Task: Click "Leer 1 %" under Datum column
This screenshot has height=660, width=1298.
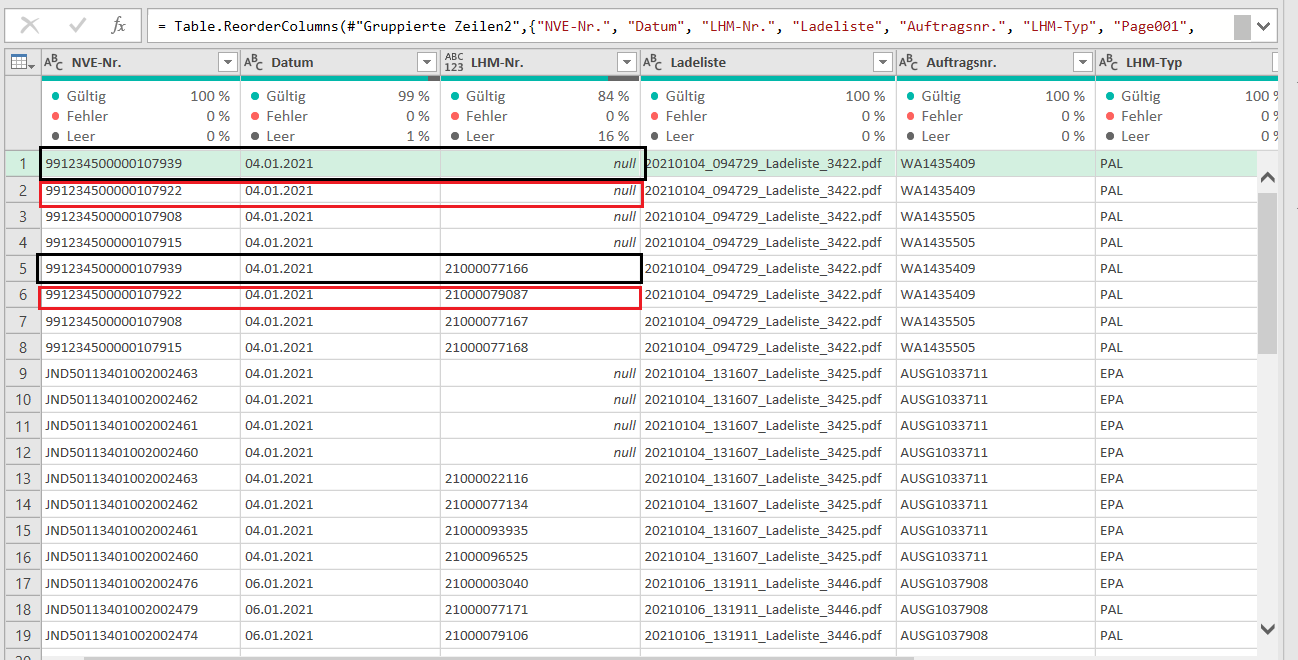Action: click(341, 136)
